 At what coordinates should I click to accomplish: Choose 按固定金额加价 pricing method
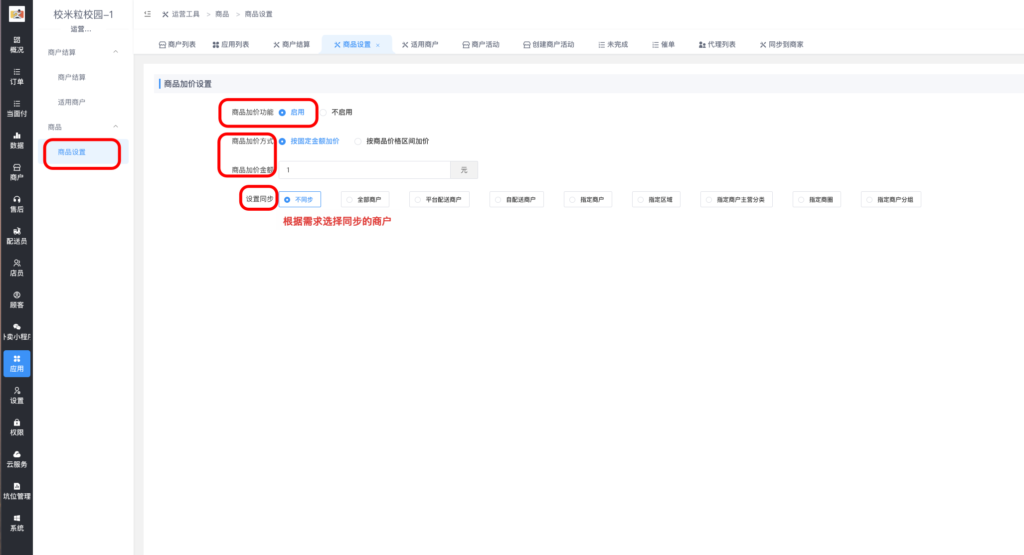tap(309, 141)
